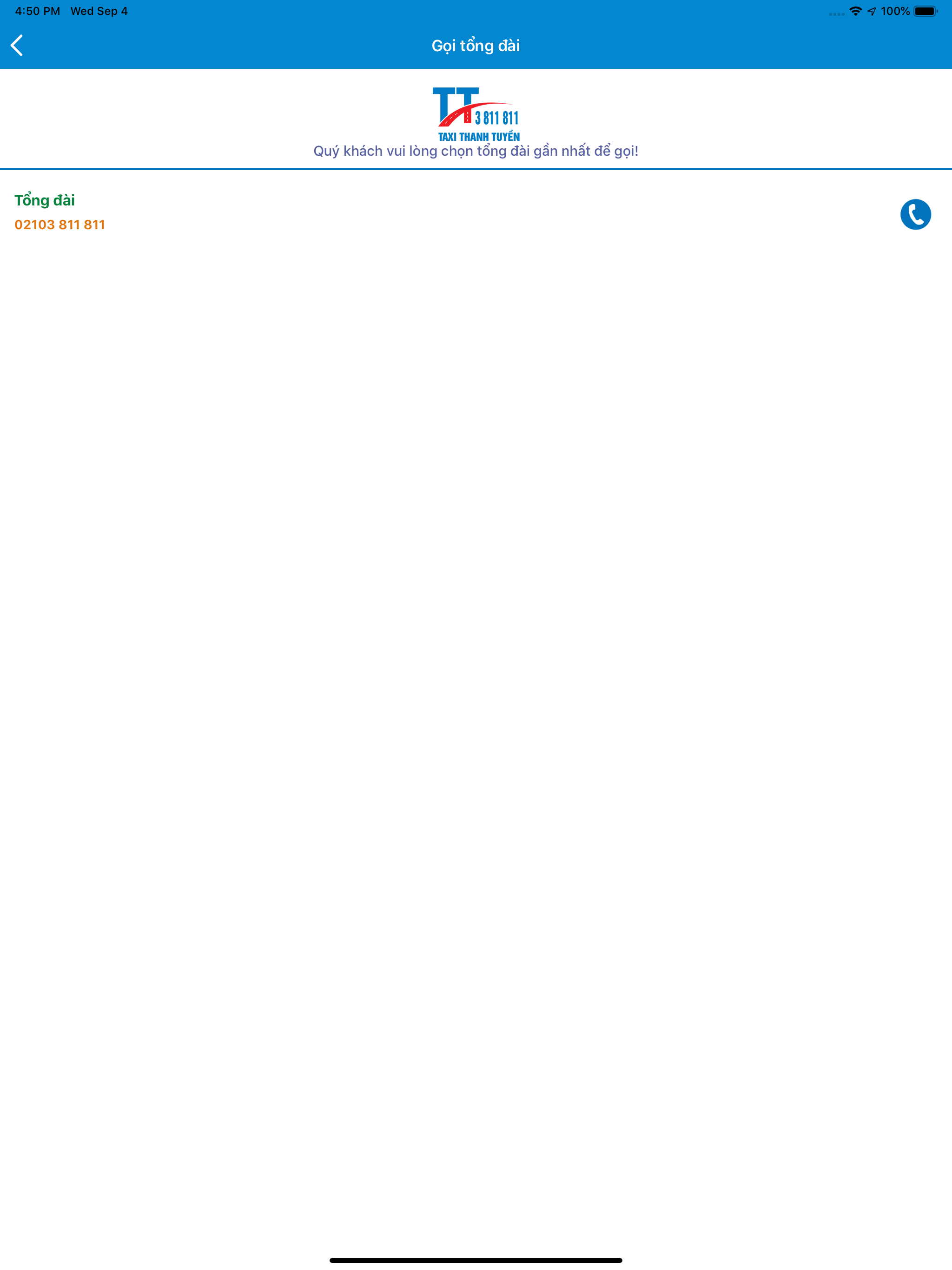Click the "Tổng đài" green label
The height and width of the screenshot is (1270, 952).
pos(45,200)
